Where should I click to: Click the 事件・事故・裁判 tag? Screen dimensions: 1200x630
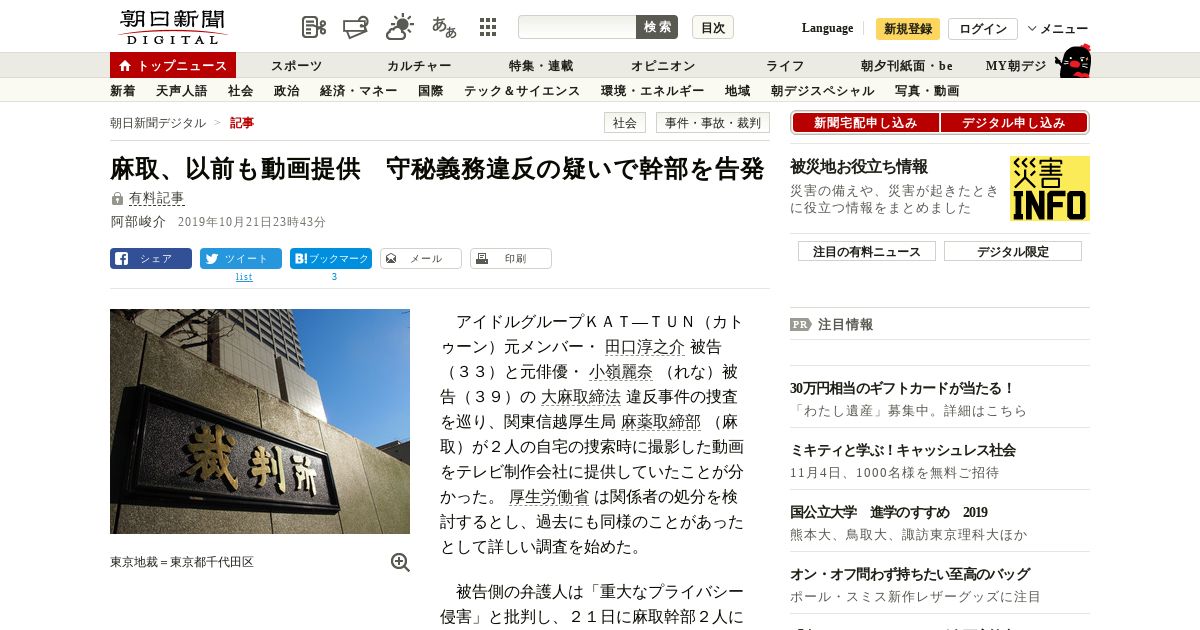(x=713, y=123)
